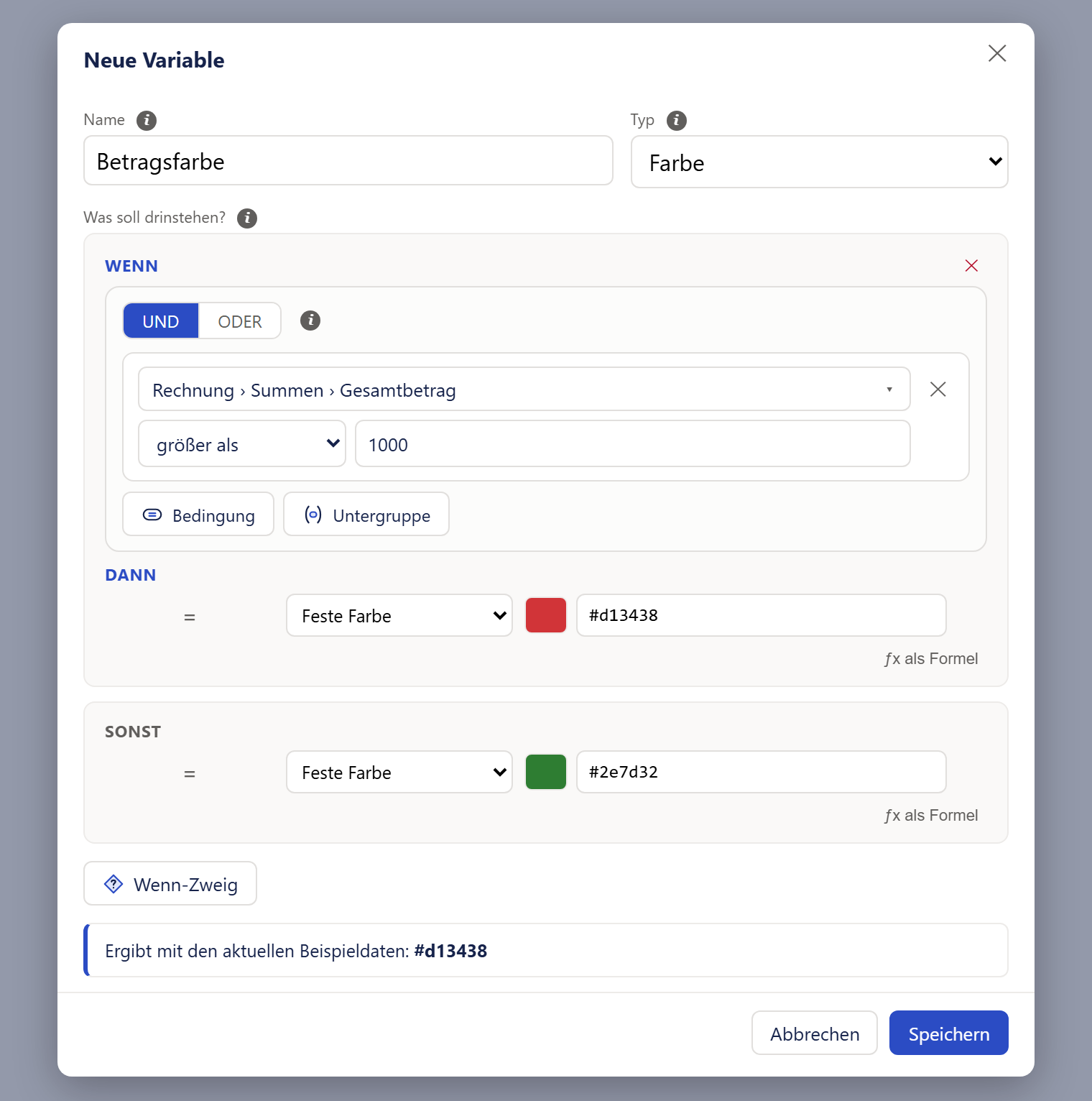Click info icon next to UND/ODER toggle
The width and height of the screenshot is (1092, 1101).
click(310, 321)
